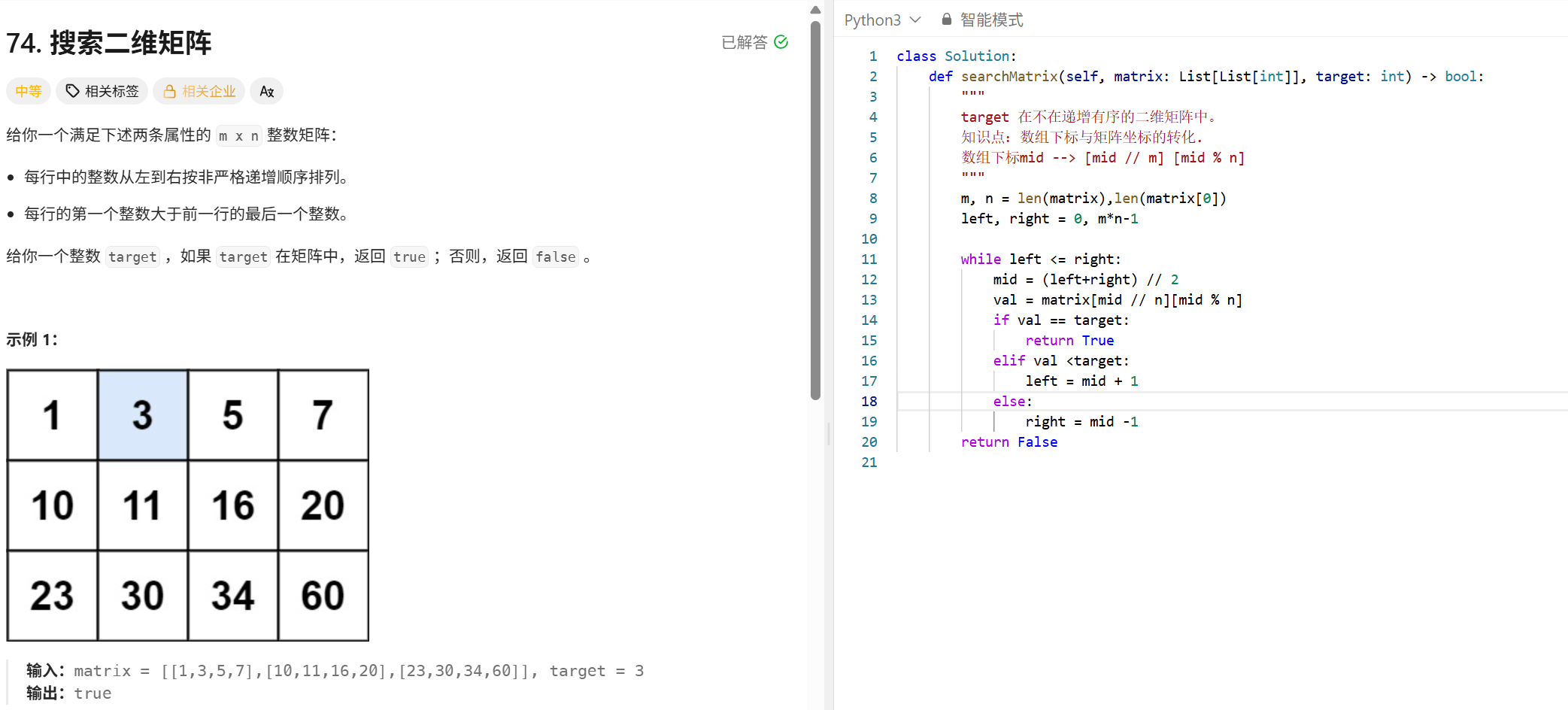Click the tag icon in 相关标签
The height and width of the screenshot is (710, 1568).
click(x=72, y=91)
